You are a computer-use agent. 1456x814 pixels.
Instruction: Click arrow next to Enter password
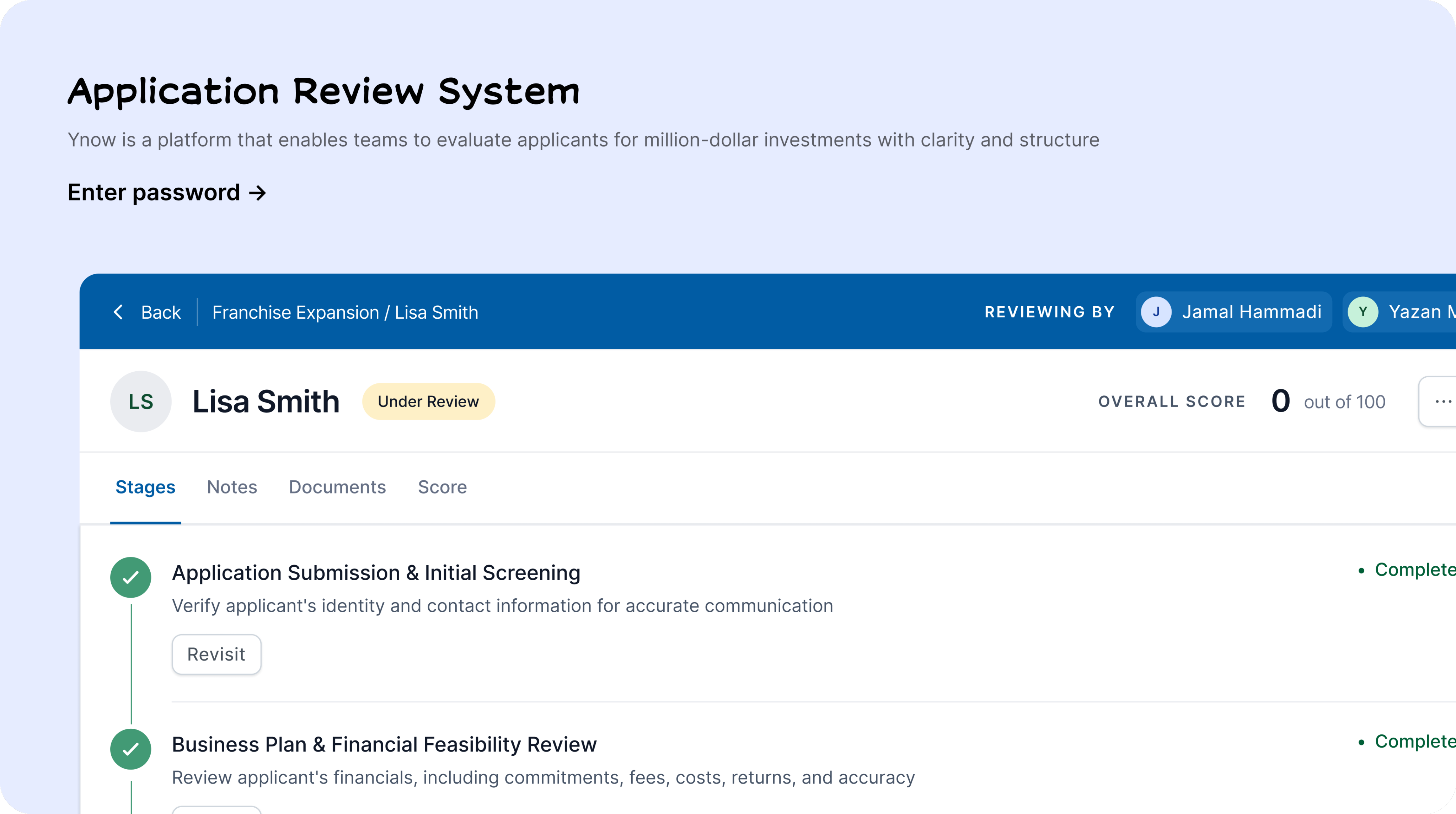[258, 193]
